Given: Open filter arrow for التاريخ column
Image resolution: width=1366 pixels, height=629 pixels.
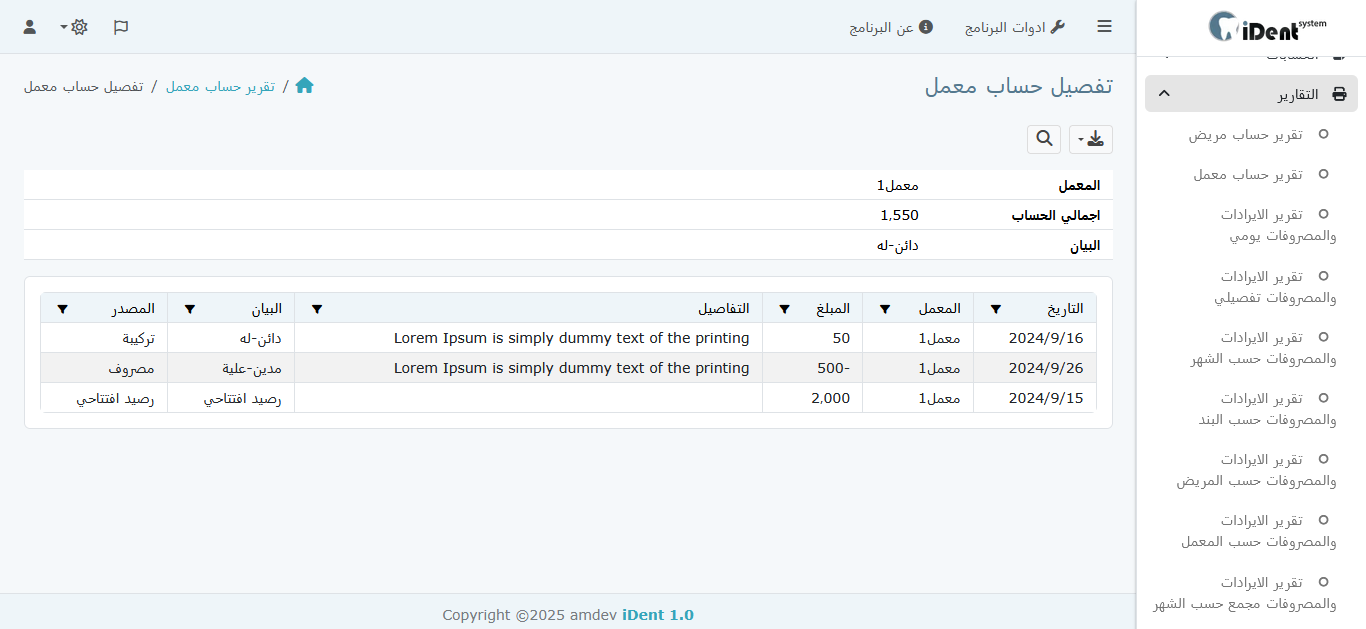Looking at the screenshot, I should point(995,309).
